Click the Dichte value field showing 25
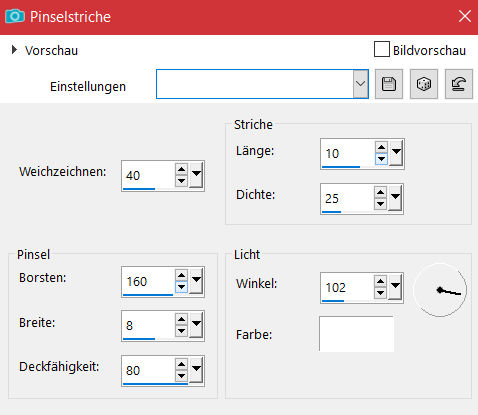Screen dimensions: 478x415 347,198
